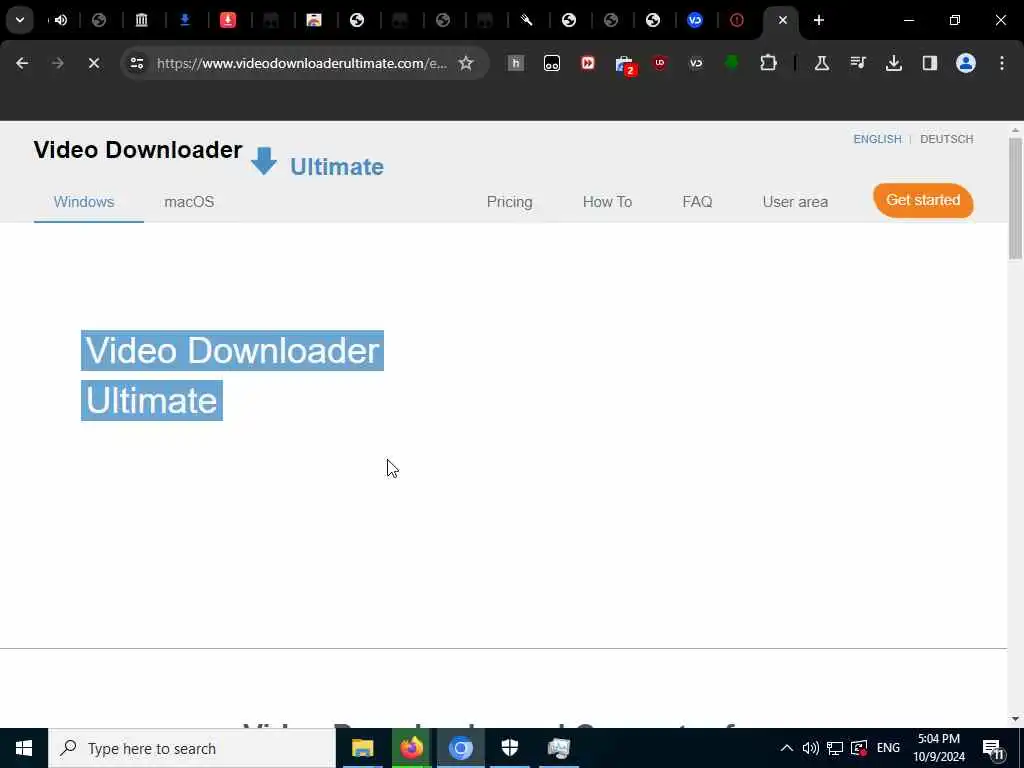Open the media controls icon
The height and width of the screenshot is (768, 1024).
pyautogui.click(x=857, y=63)
